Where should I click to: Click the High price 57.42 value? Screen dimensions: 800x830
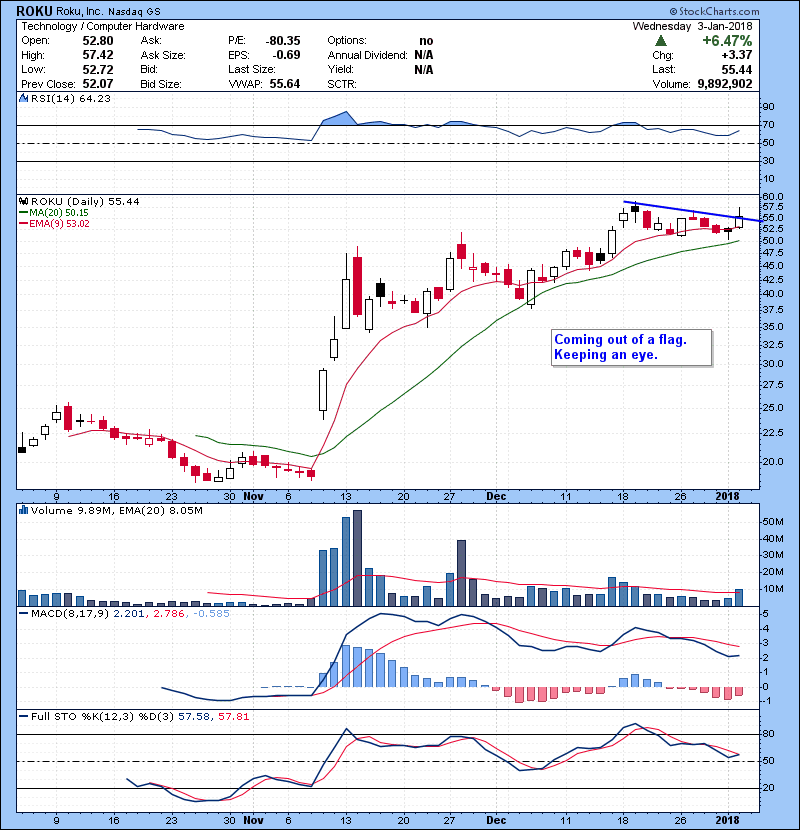pos(98,55)
